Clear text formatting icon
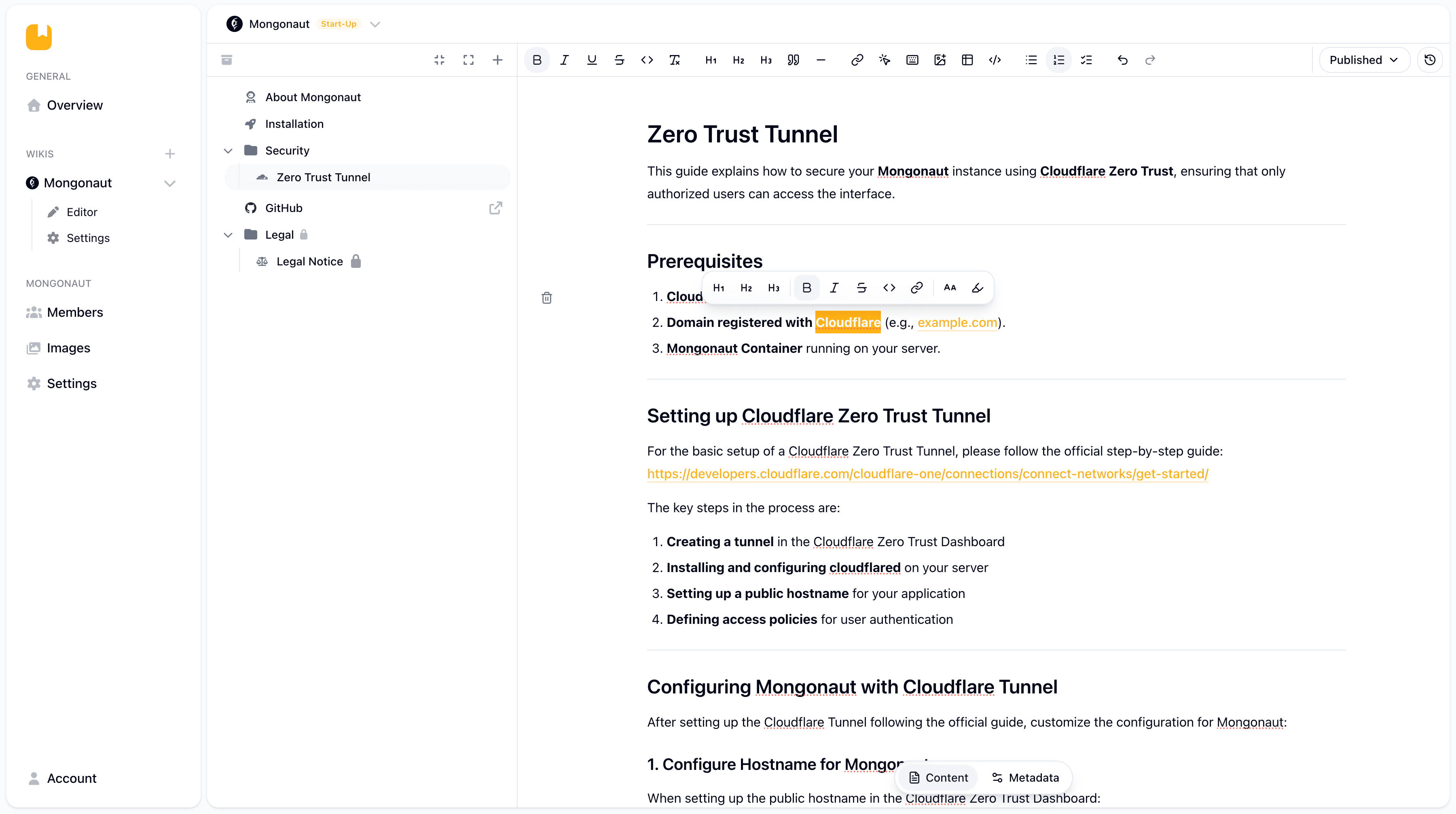The width and height of the screenshot is (1456, 814). [675, 60]
